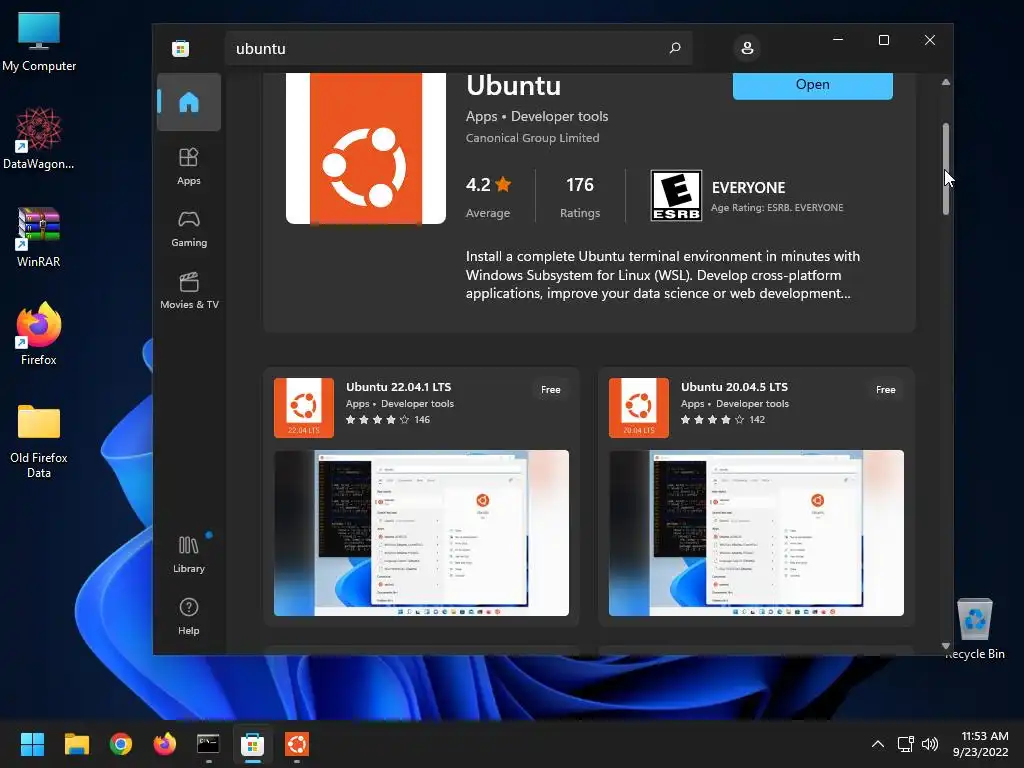Open the Gaming section in sidebar
This screenshot has height=768, width=1024.
189,228
